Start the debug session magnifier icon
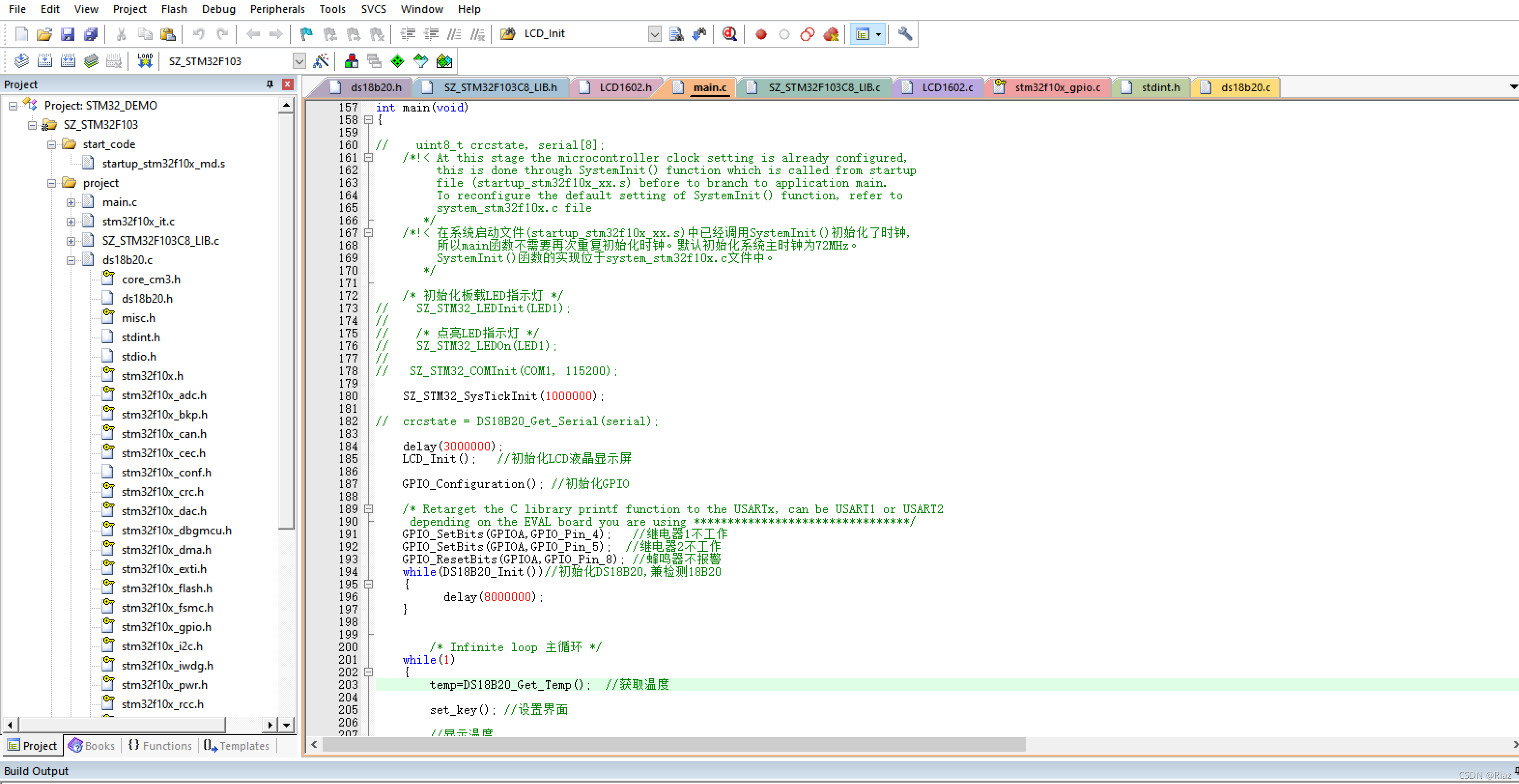Image resolution: width=1519 pixels, height=784 pixels. click(729, 34)
